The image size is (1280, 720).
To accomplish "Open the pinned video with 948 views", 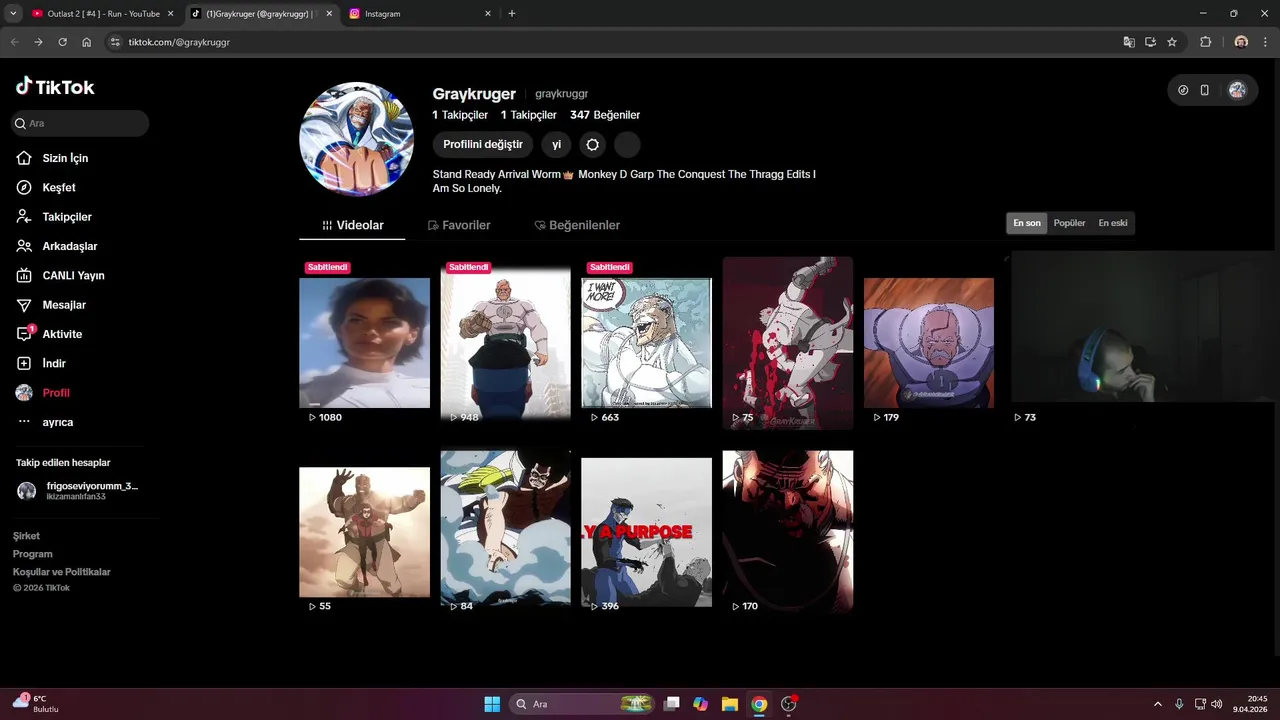I will [505, 342].
